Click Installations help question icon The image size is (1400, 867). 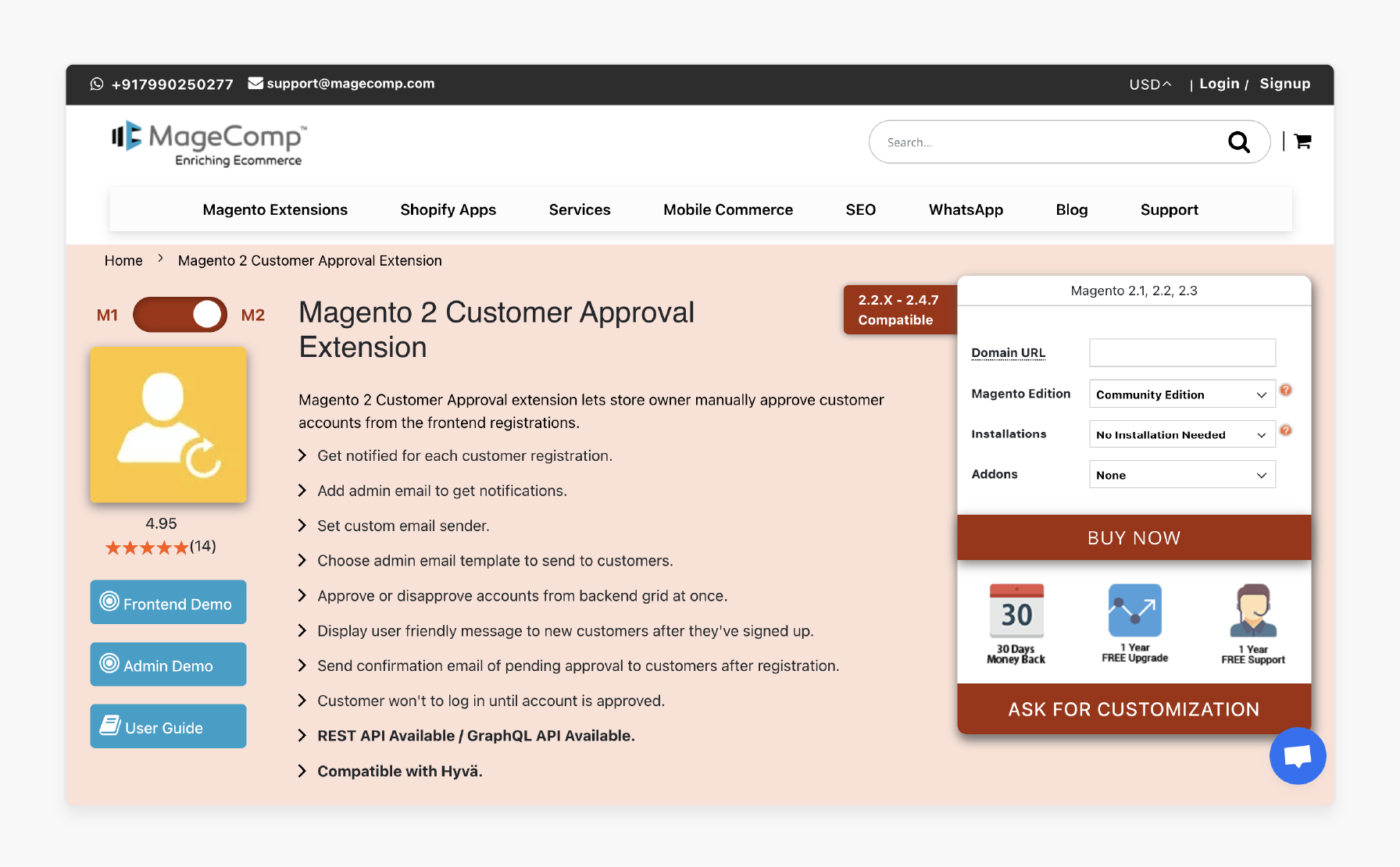pyautogui.click(x=1286, y=430)
